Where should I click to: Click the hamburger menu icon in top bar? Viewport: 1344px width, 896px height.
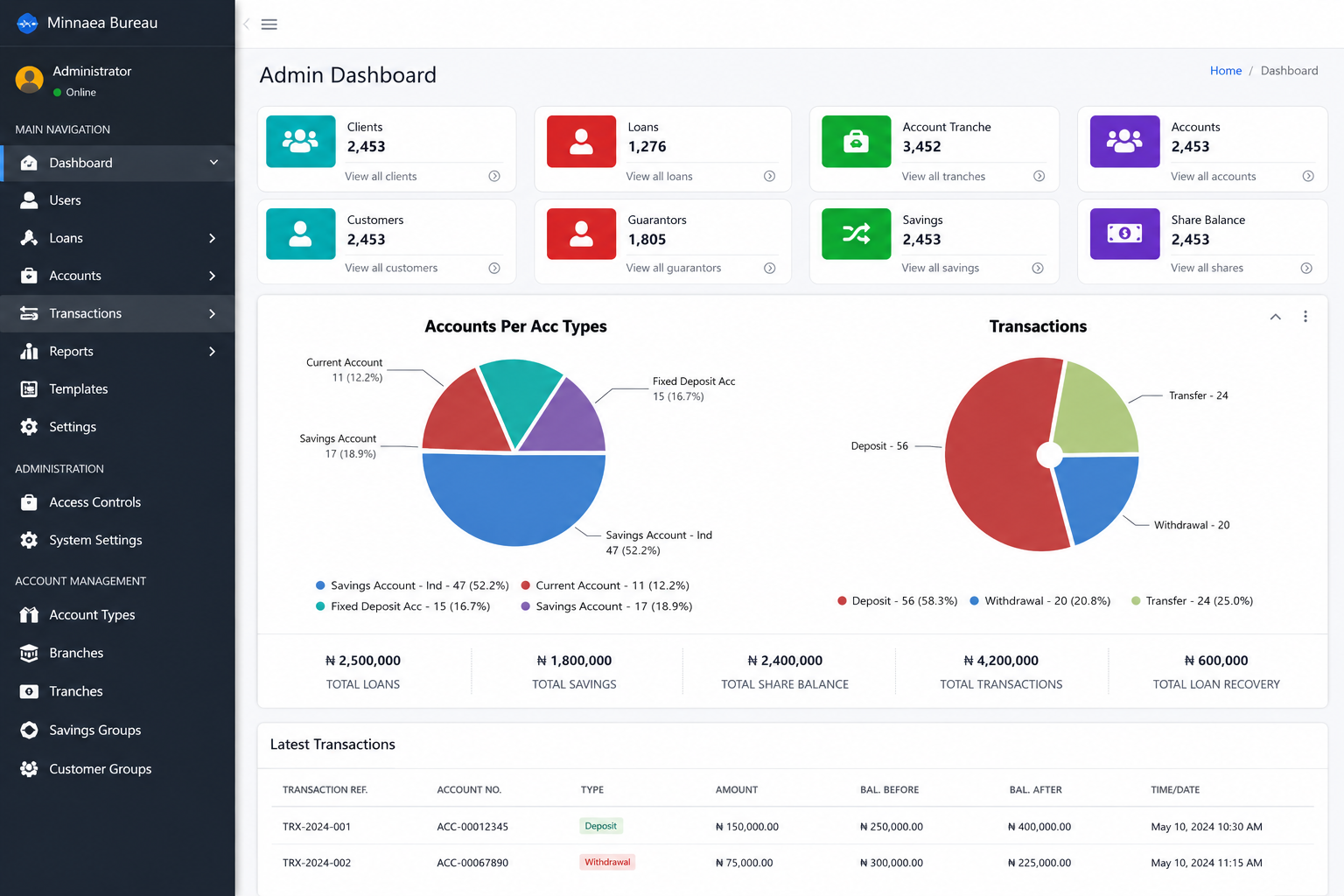click(269, 24)
